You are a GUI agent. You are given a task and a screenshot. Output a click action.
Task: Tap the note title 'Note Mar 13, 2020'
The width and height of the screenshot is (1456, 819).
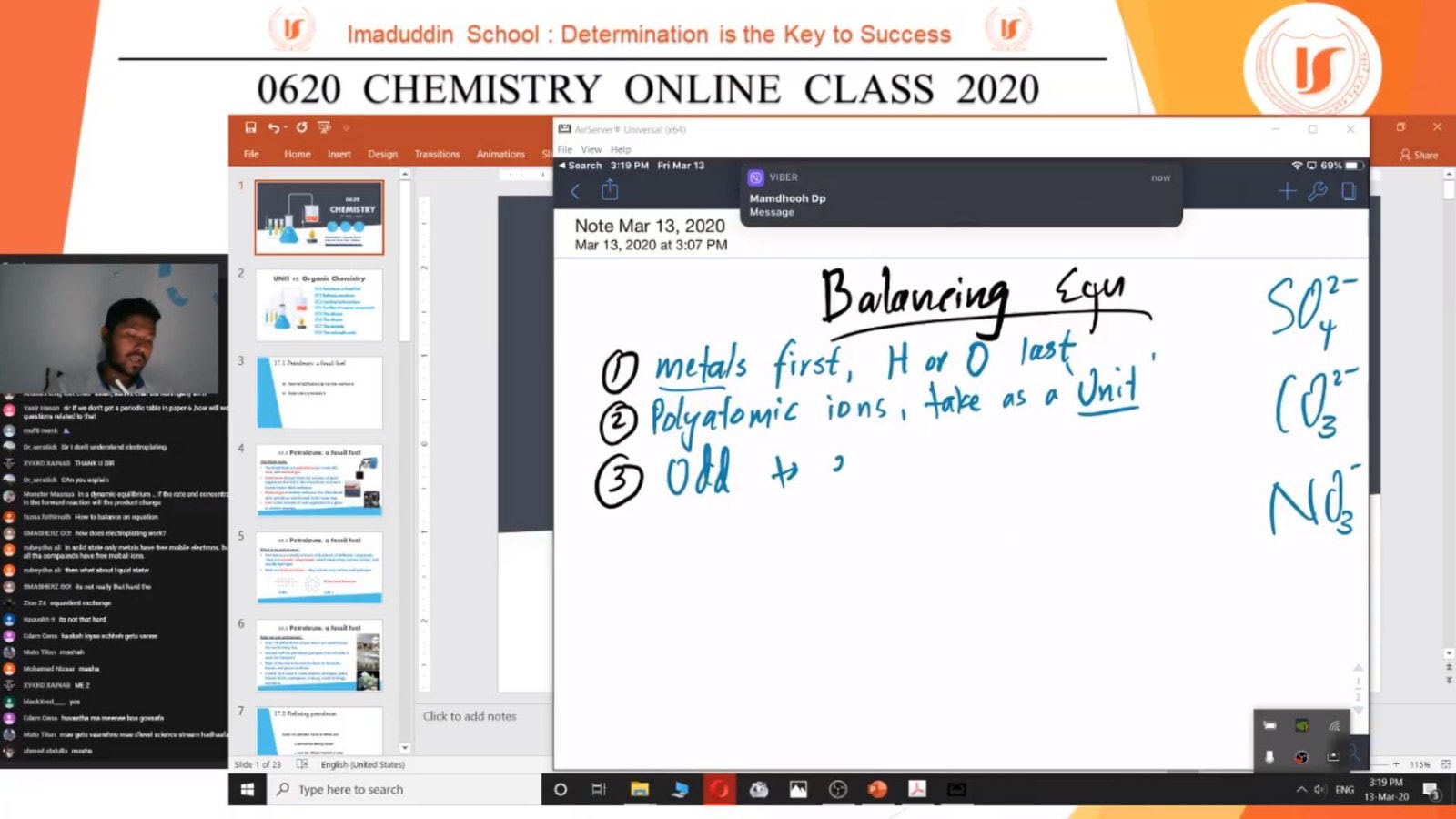650,226
